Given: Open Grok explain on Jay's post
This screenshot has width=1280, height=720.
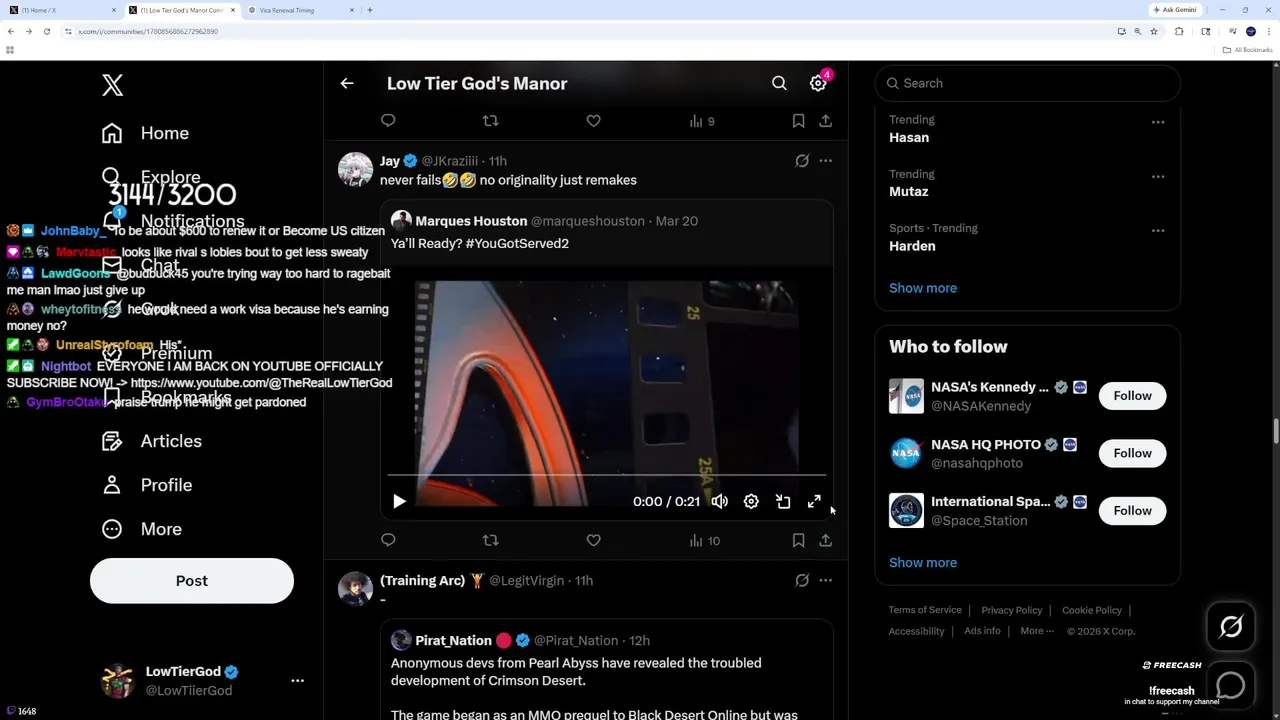Looking at the screenshot, I should 802,161.
